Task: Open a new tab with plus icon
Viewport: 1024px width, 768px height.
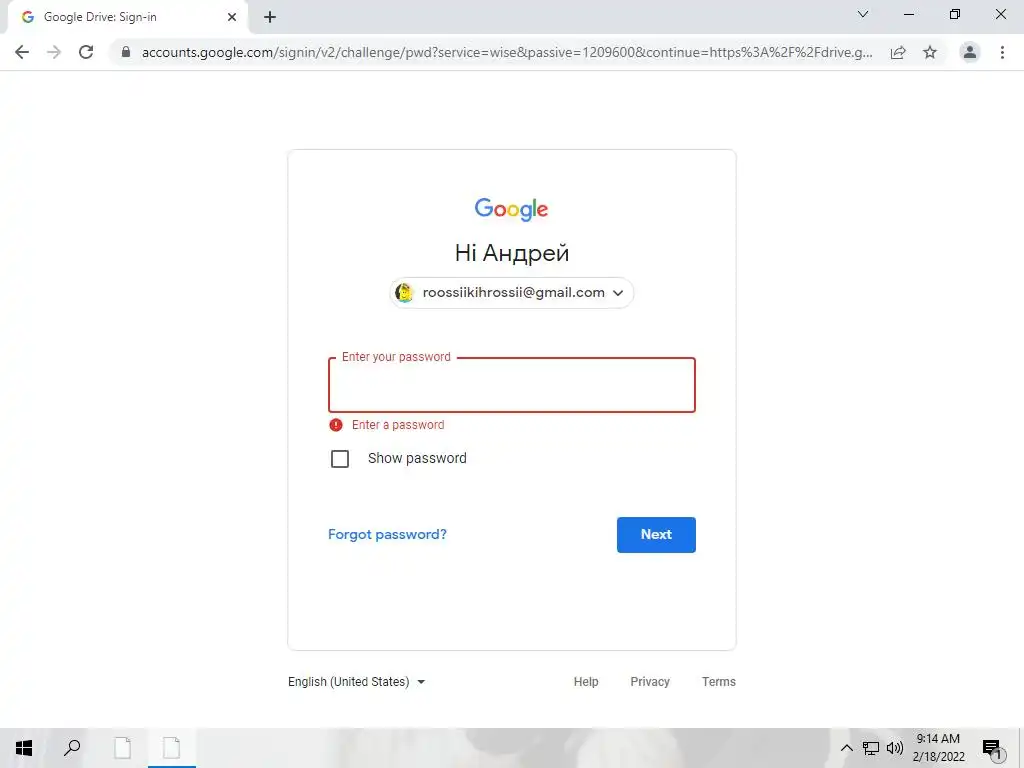Action: [270, 17]
